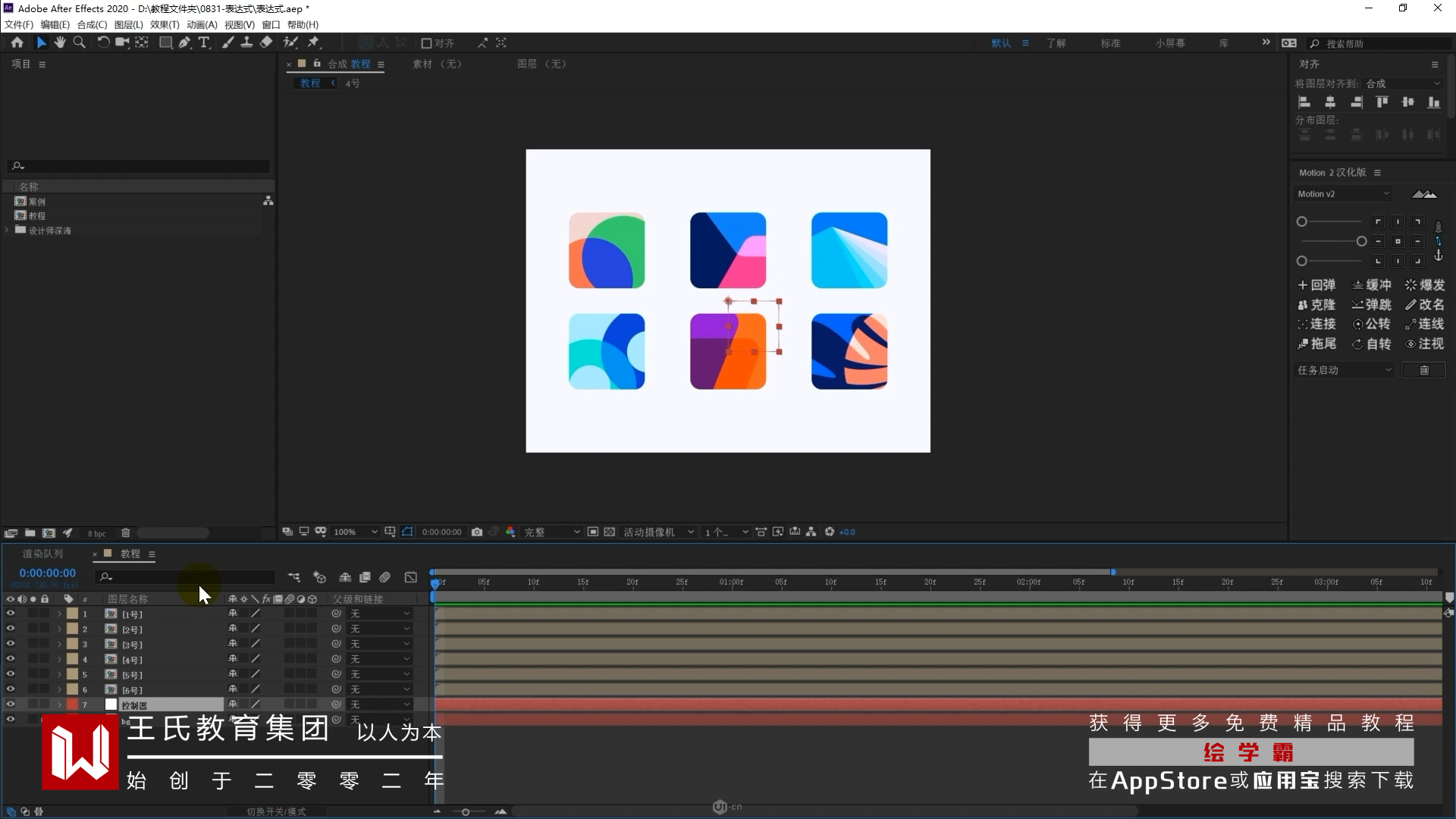Click the 克隆 button in Motion panel
This screenshot has width=1456, height=819.
click(x=1316, y=305)
